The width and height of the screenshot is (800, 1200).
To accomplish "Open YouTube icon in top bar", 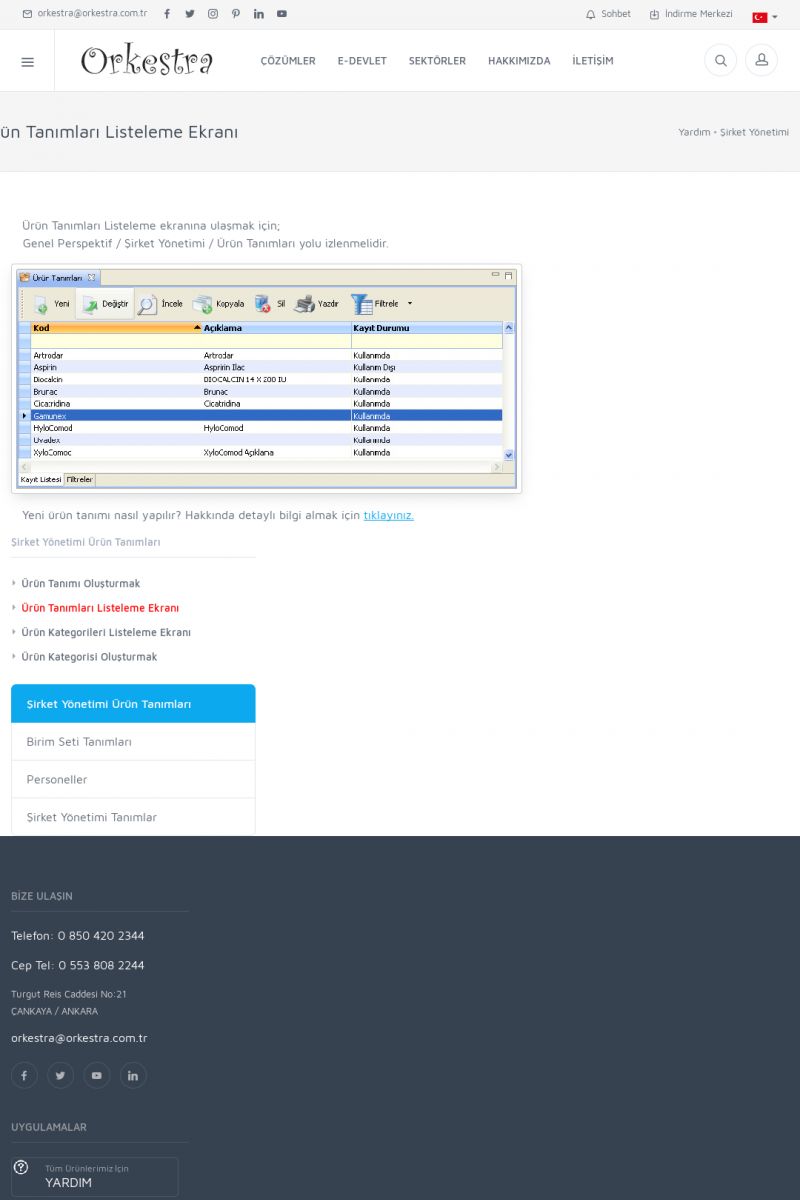I will 282,14.
